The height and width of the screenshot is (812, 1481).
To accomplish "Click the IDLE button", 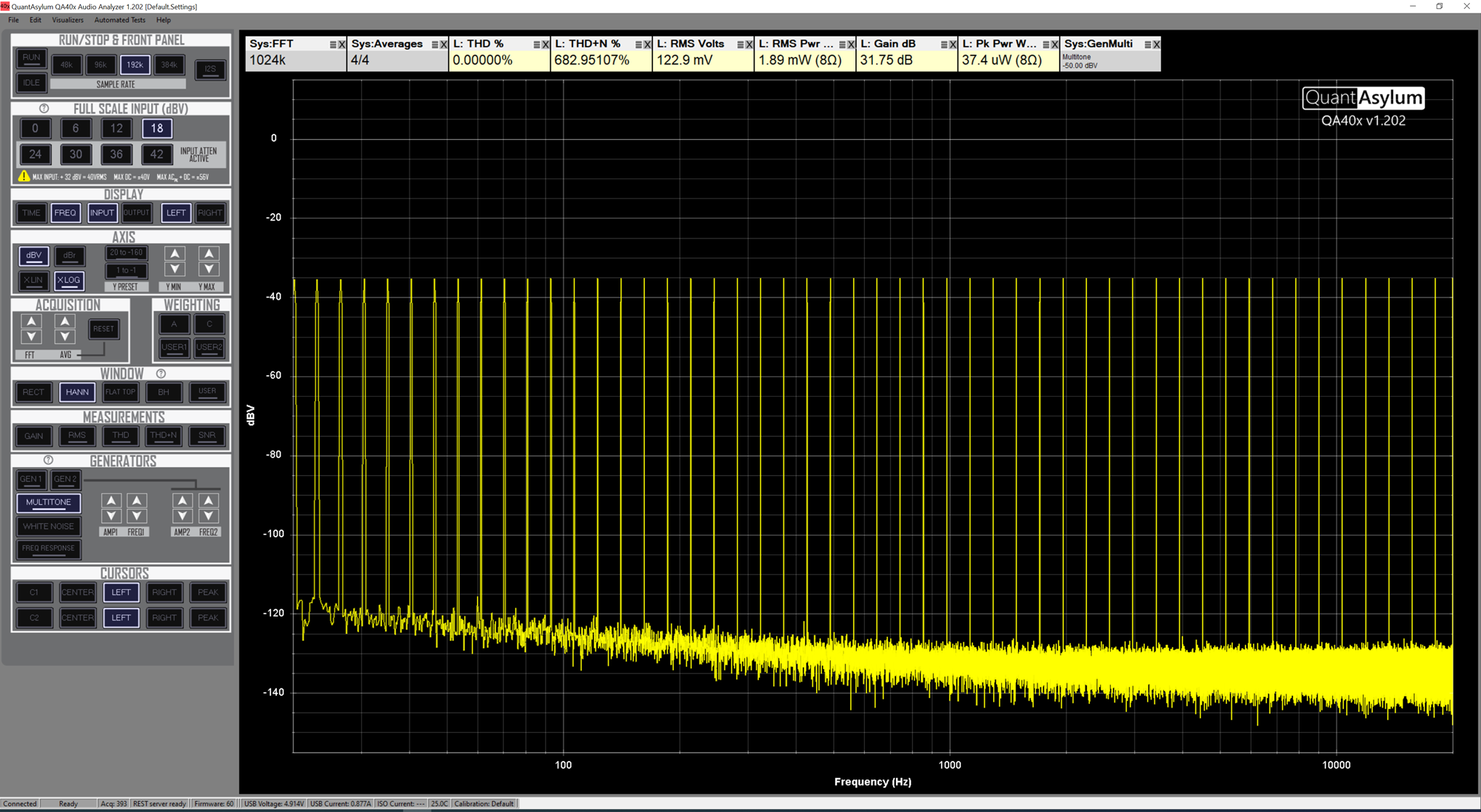I will tap(31, 83).
